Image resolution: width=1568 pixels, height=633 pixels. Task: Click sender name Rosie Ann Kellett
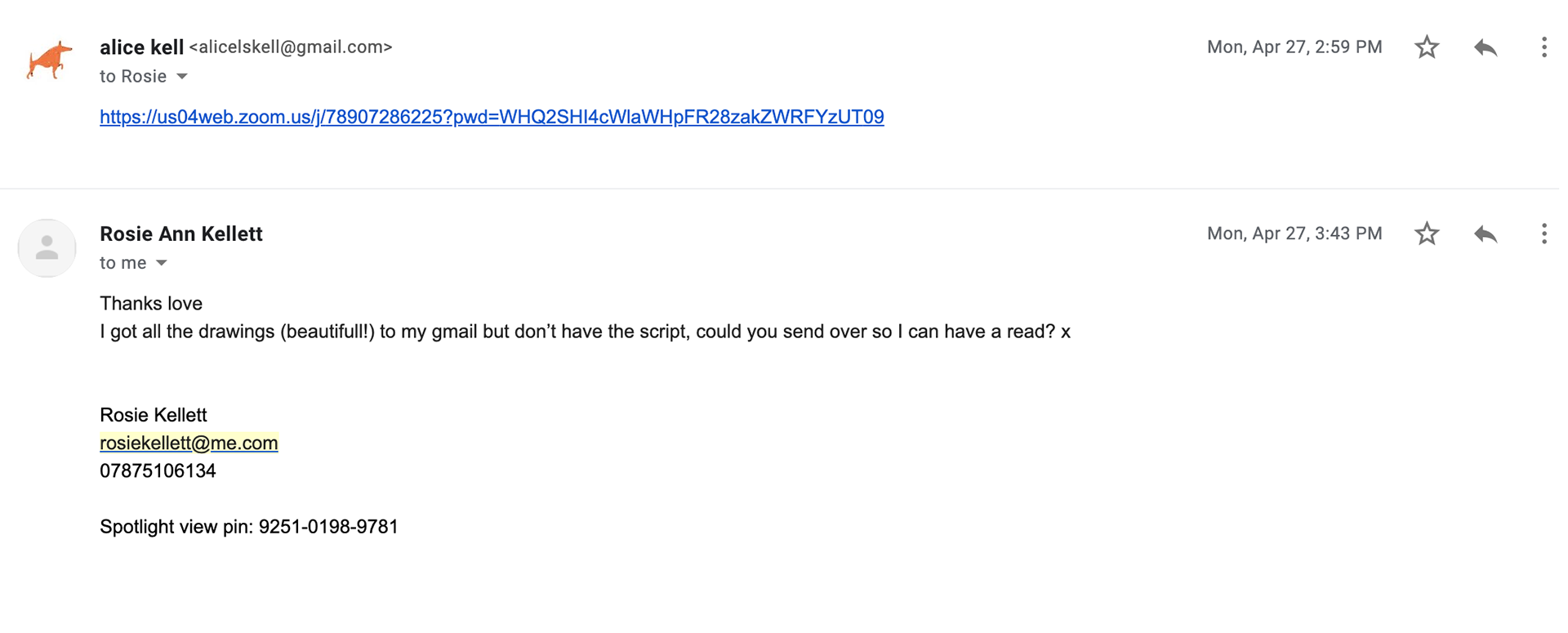pyautogui.click(x=181, y=234)
